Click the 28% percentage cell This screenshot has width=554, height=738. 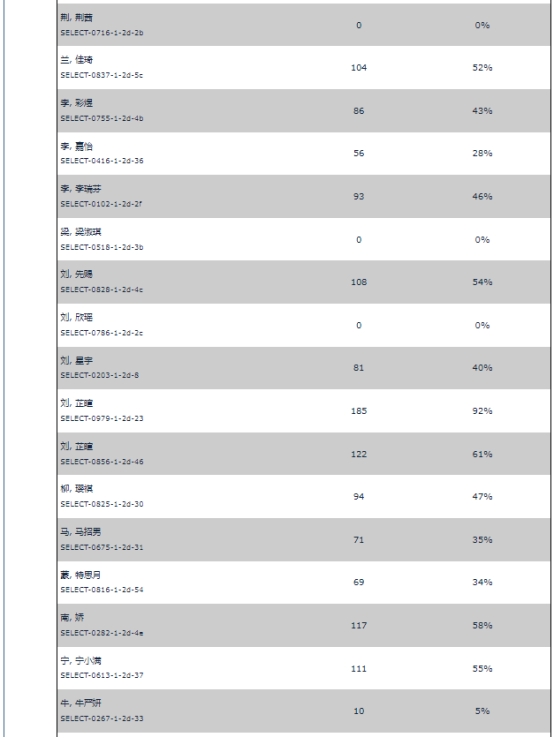(482, 153)
